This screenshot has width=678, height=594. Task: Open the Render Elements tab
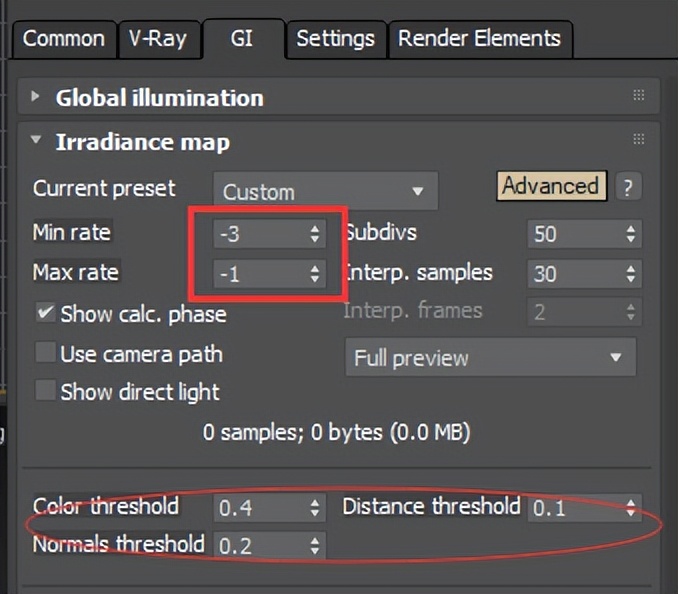[x=479, y=39]
